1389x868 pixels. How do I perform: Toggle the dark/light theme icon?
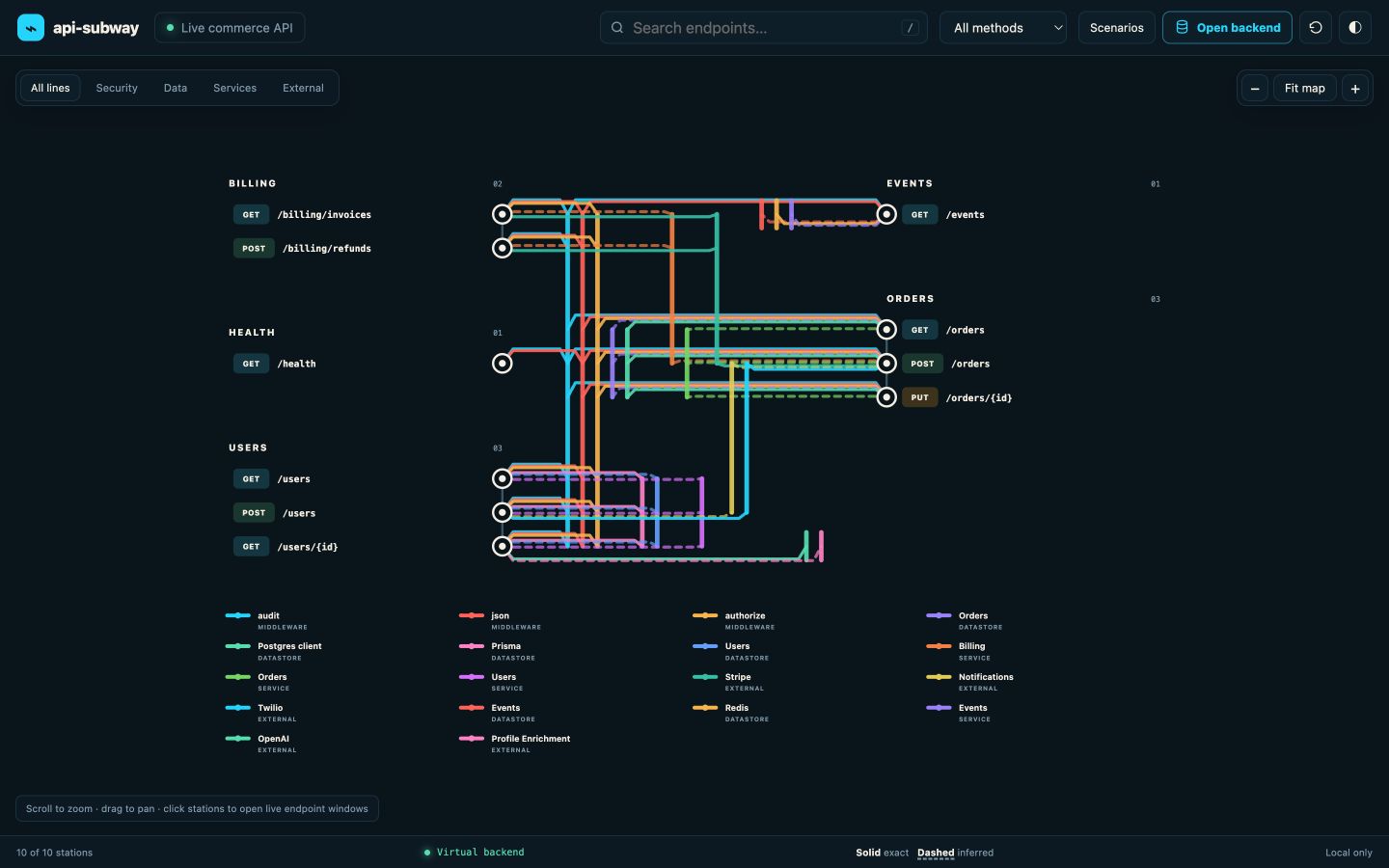coord(1355,27)
